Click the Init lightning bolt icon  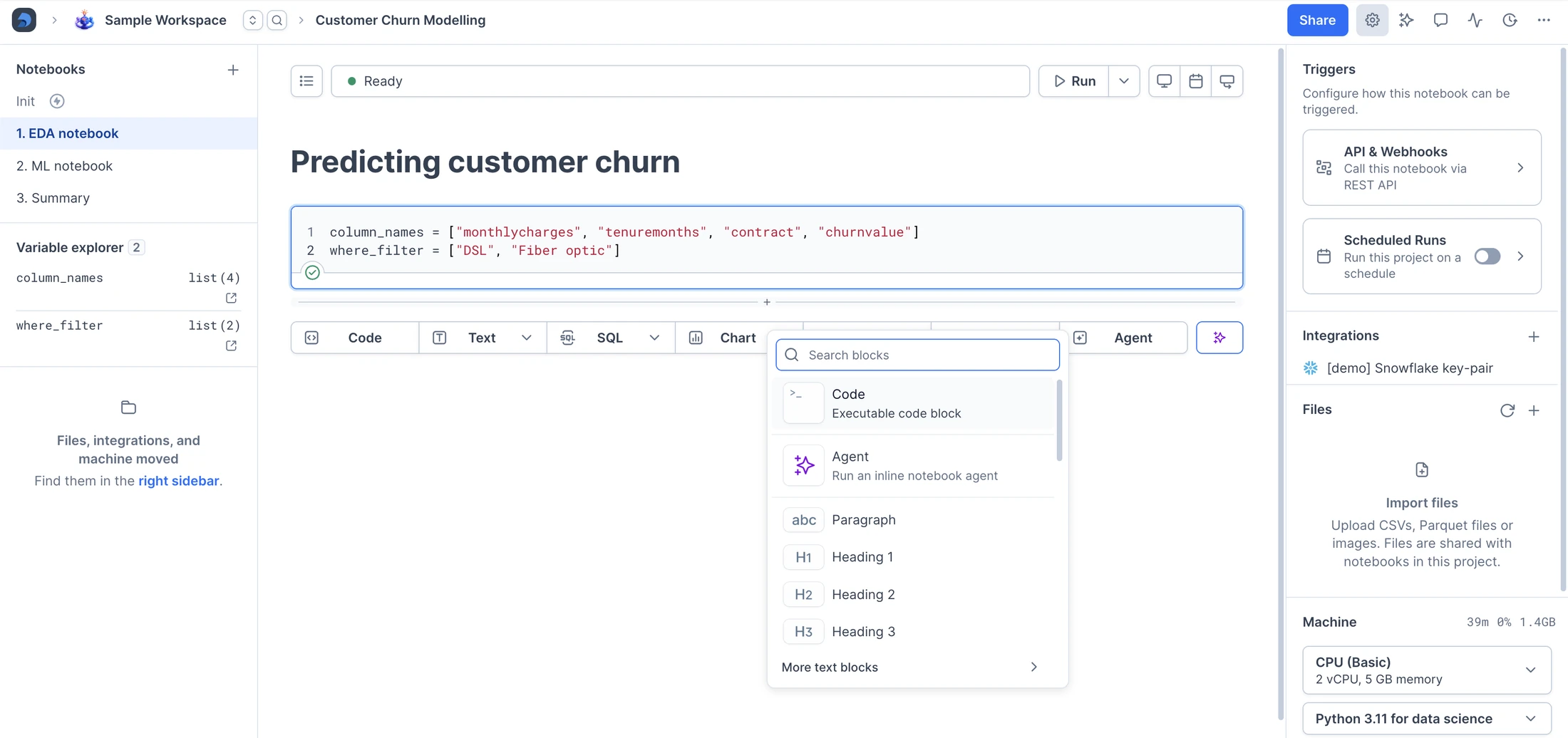pyautogui.click(x=57, y=101)
